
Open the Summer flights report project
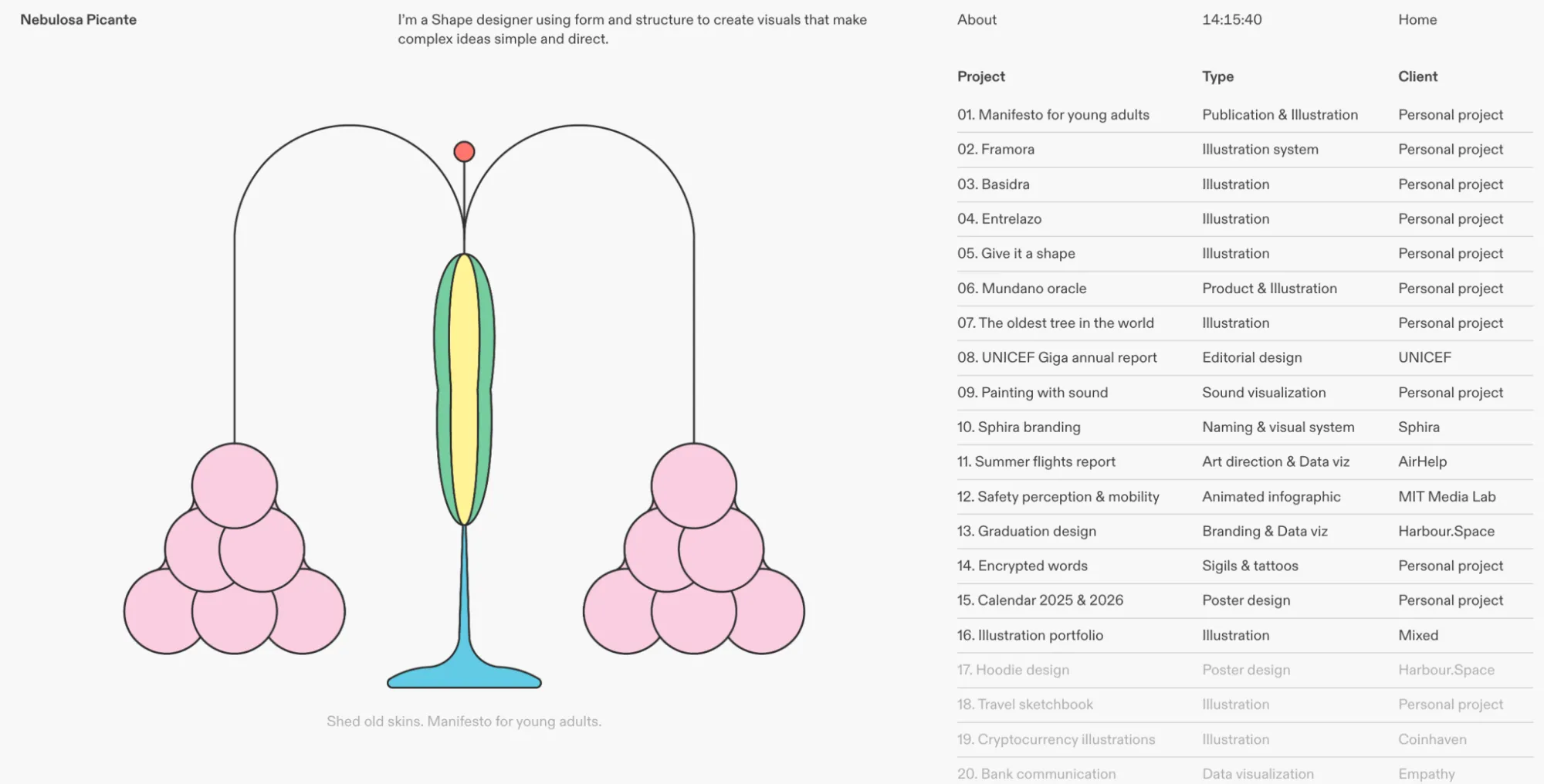[x=1036, y=462]
